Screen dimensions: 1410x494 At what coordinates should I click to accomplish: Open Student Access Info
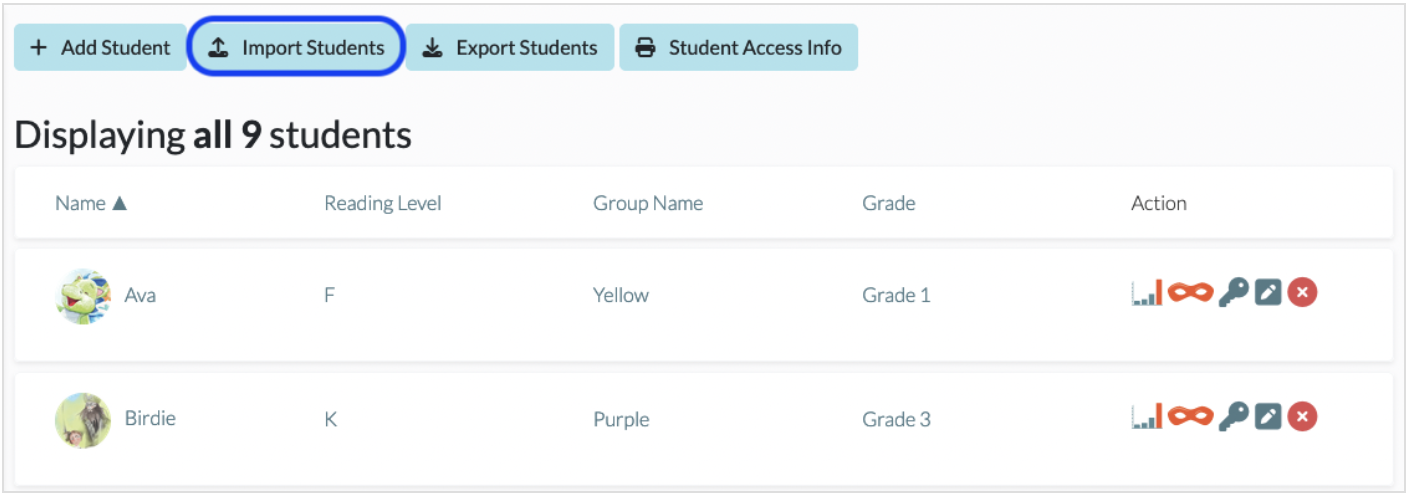pyautogui.click(x=739, y=47)
